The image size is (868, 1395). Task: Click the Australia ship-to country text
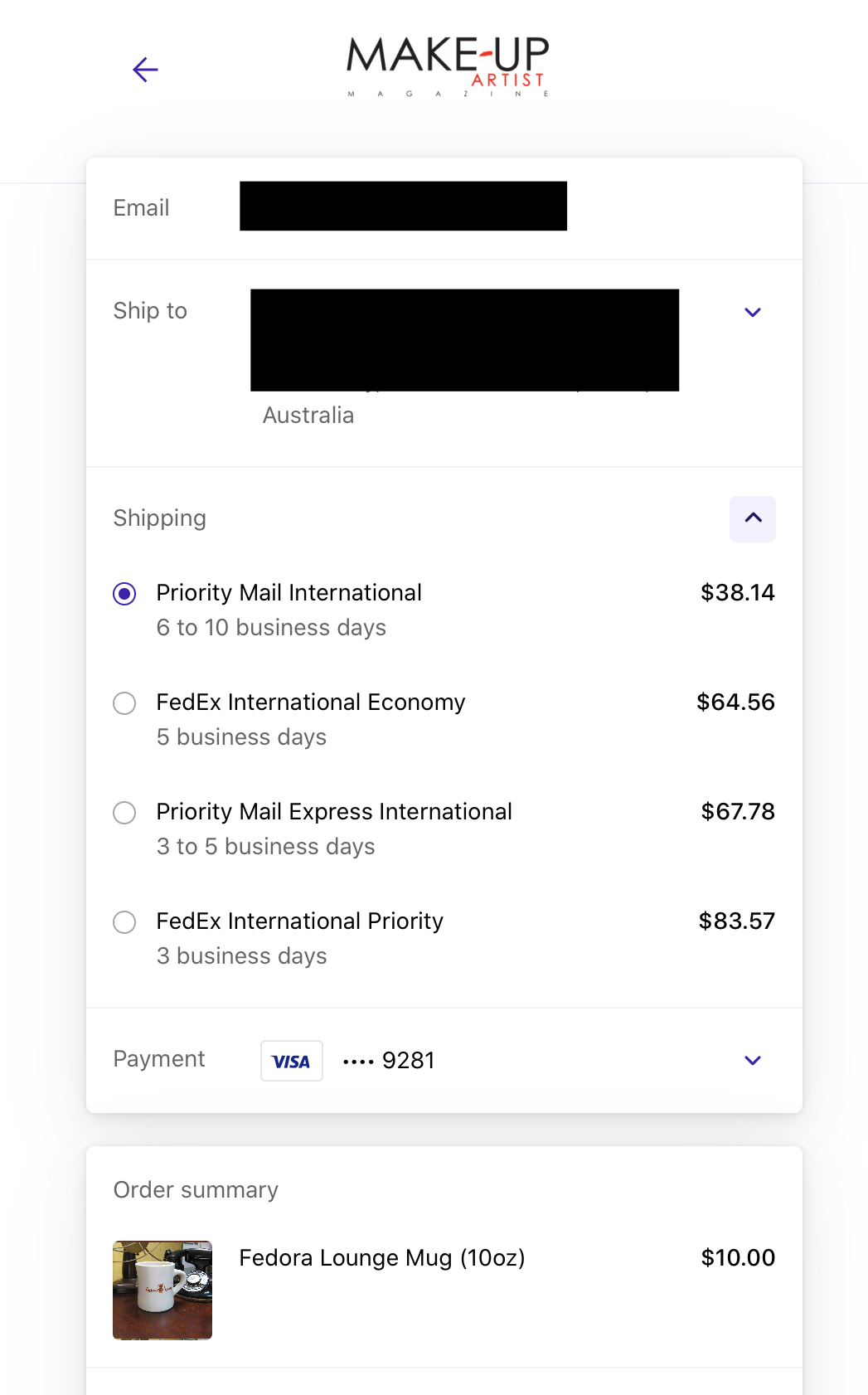(308, 416)
